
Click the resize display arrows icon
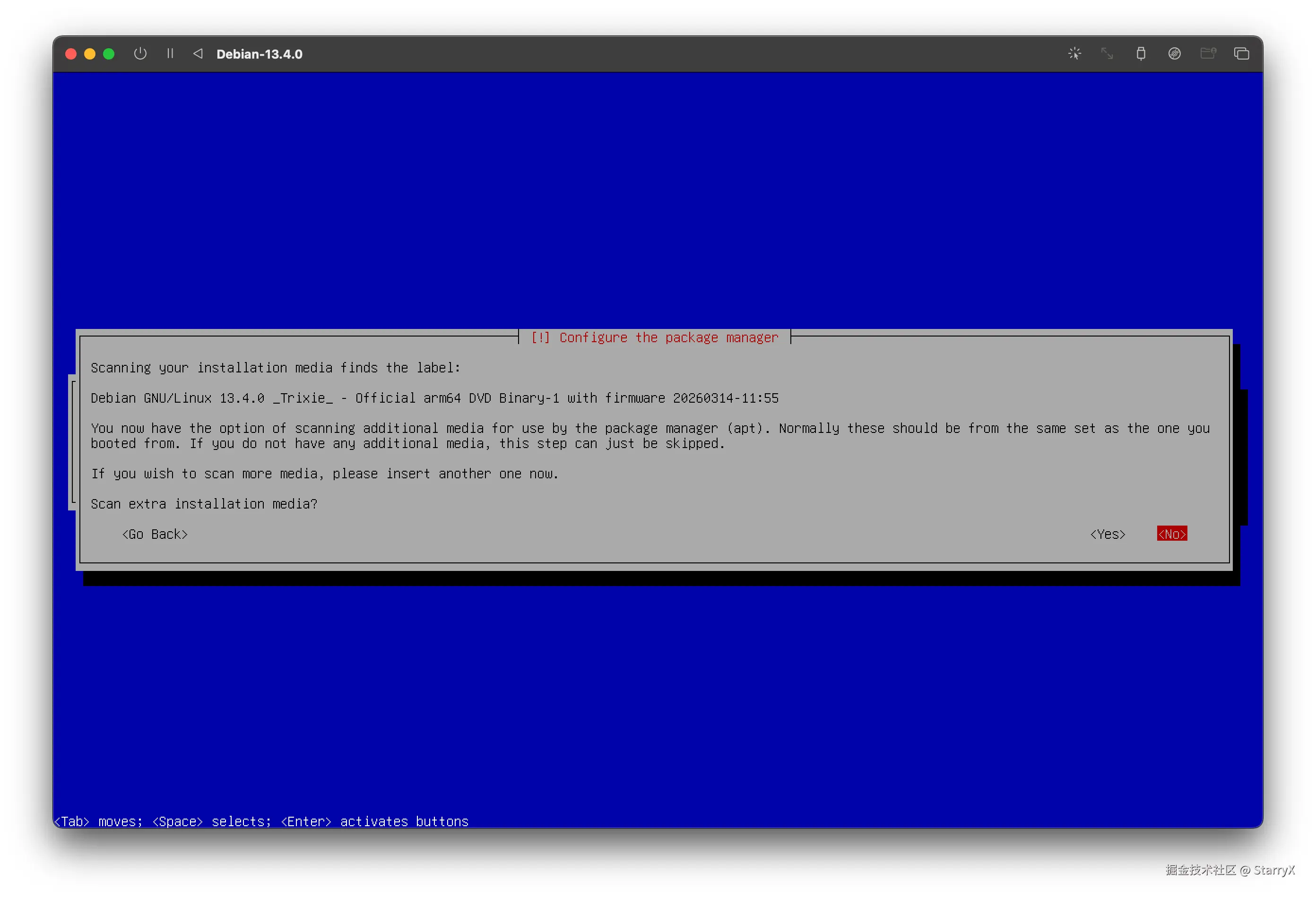(x=1107, y=54)
